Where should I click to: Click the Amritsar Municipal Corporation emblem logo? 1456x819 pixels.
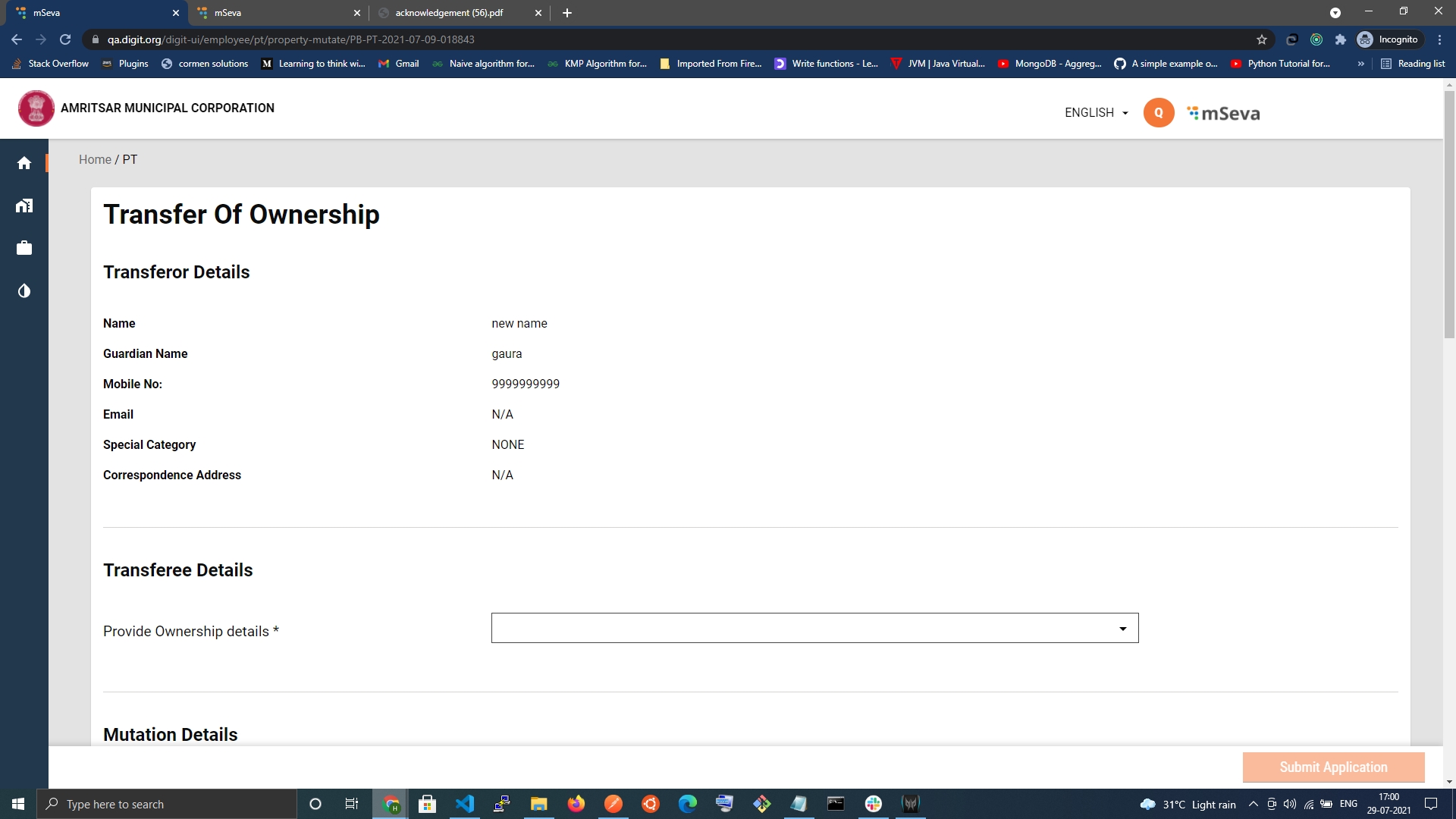(x=36, y=108)
